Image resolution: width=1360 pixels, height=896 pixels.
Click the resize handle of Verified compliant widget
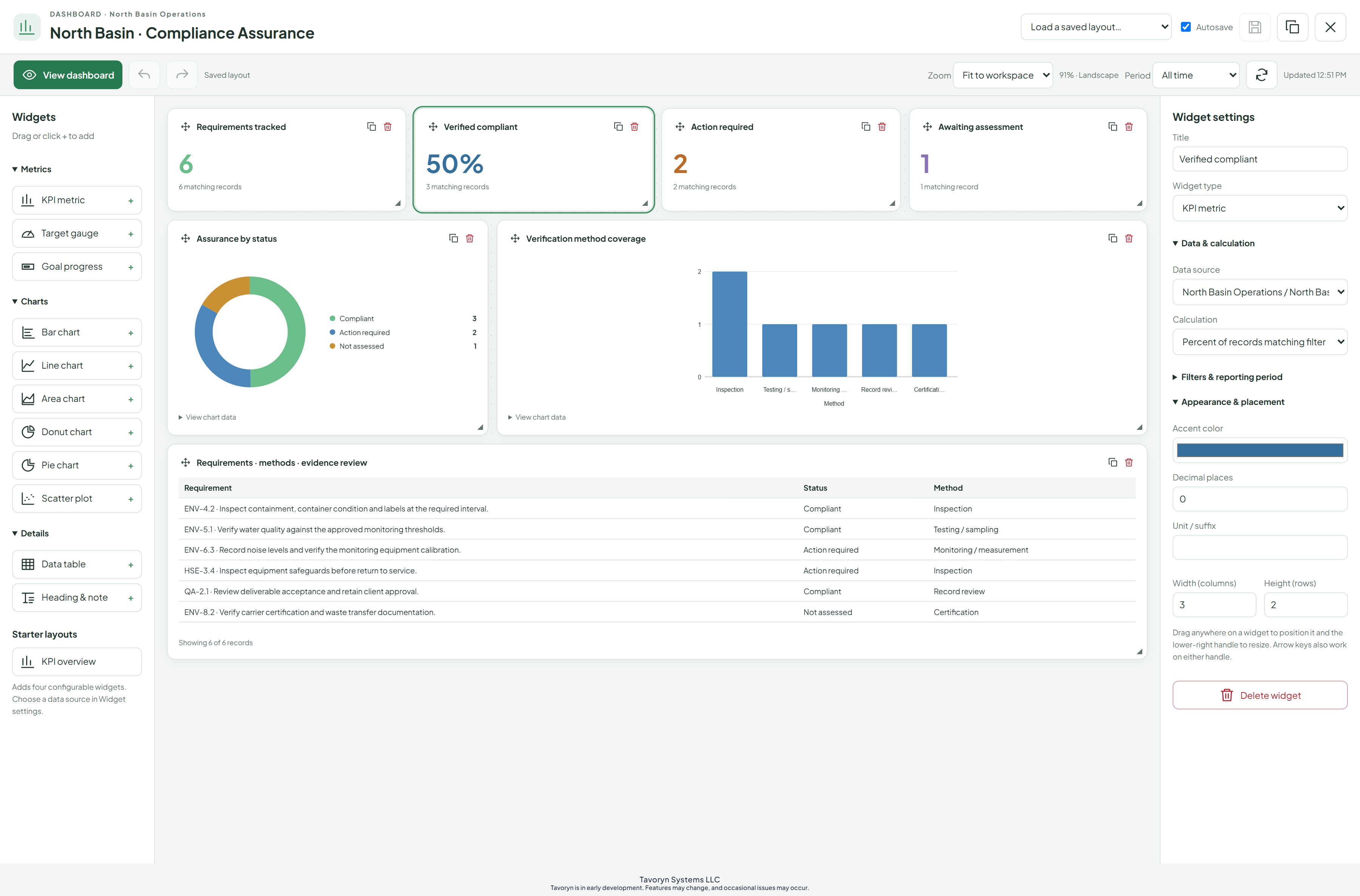pos(644,203)
